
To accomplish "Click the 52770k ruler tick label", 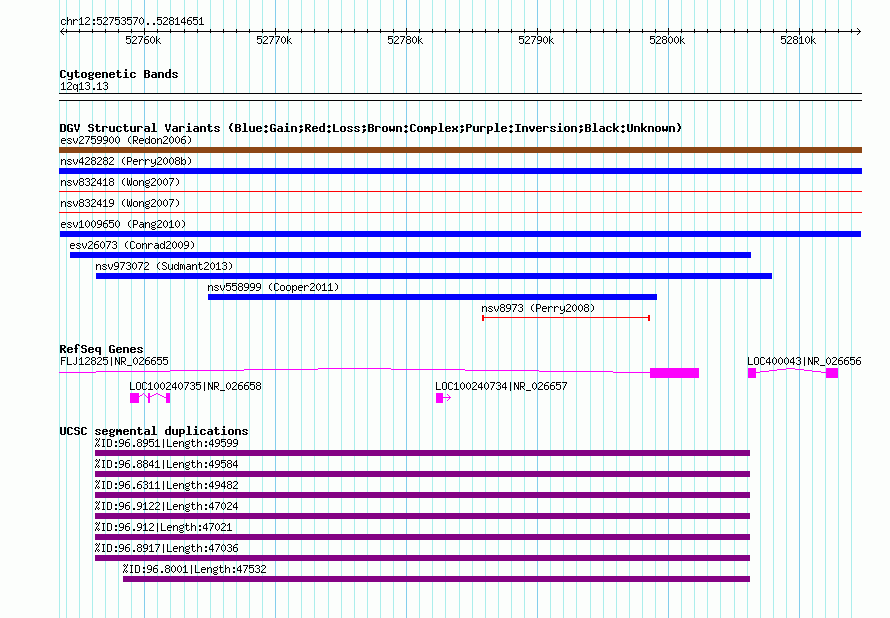I will pyautogui.click(x=274, y=40).
